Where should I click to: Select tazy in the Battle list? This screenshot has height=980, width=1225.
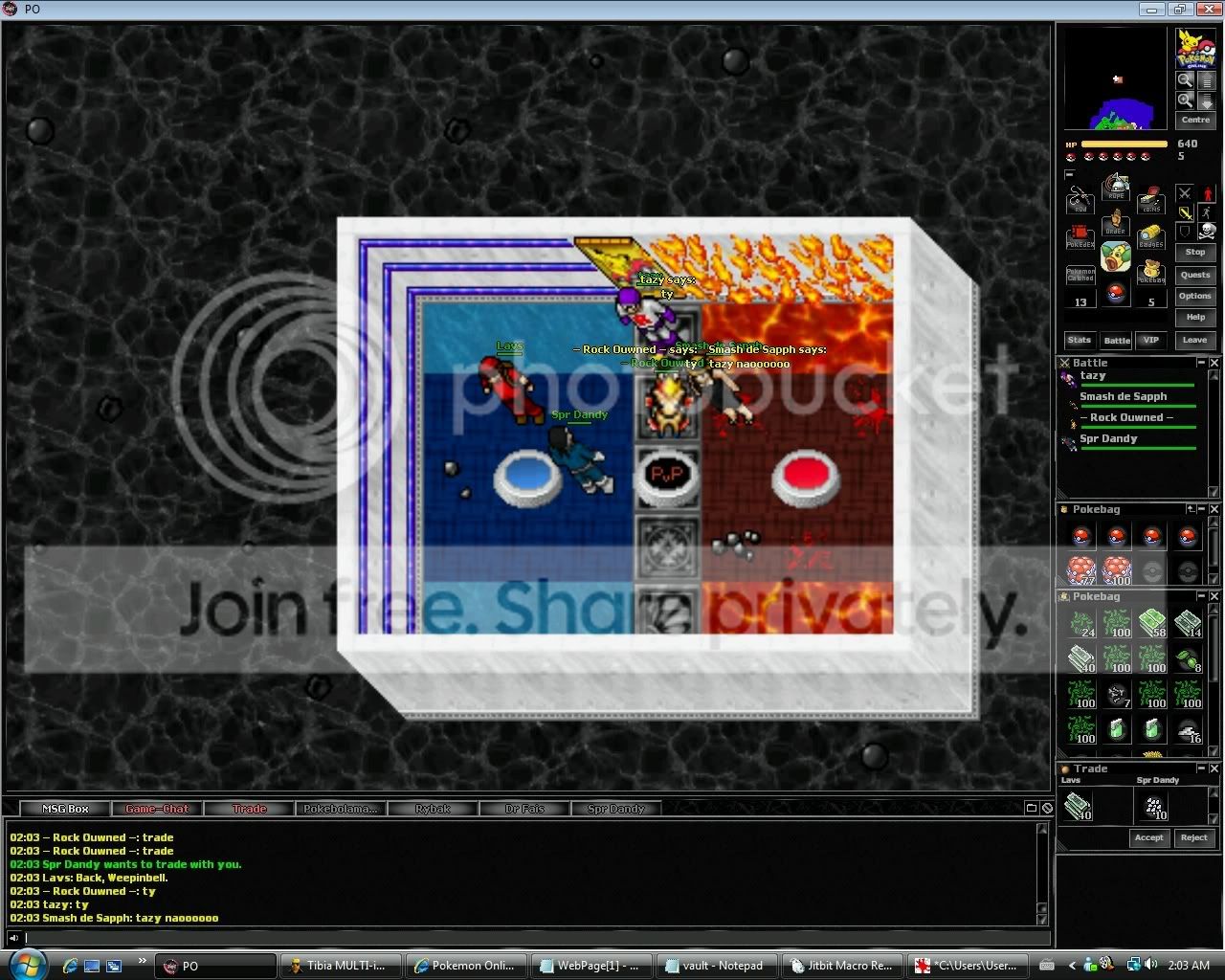(x=1129, y=378)
